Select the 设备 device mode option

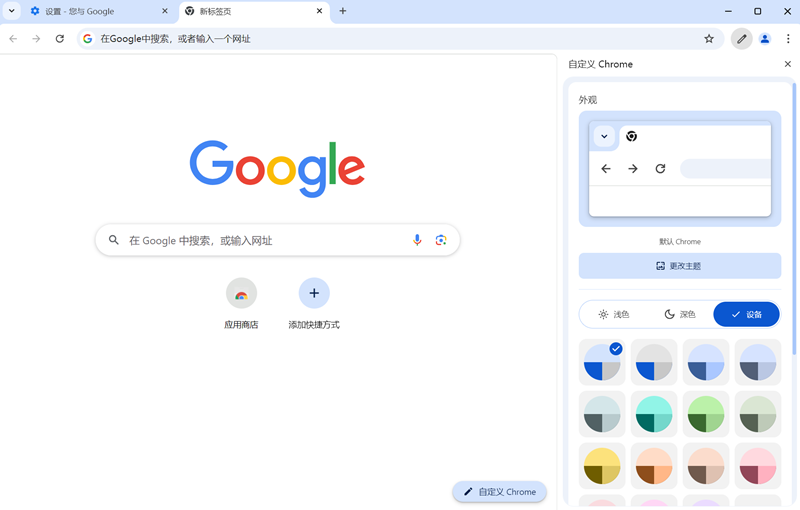point(746,314)
